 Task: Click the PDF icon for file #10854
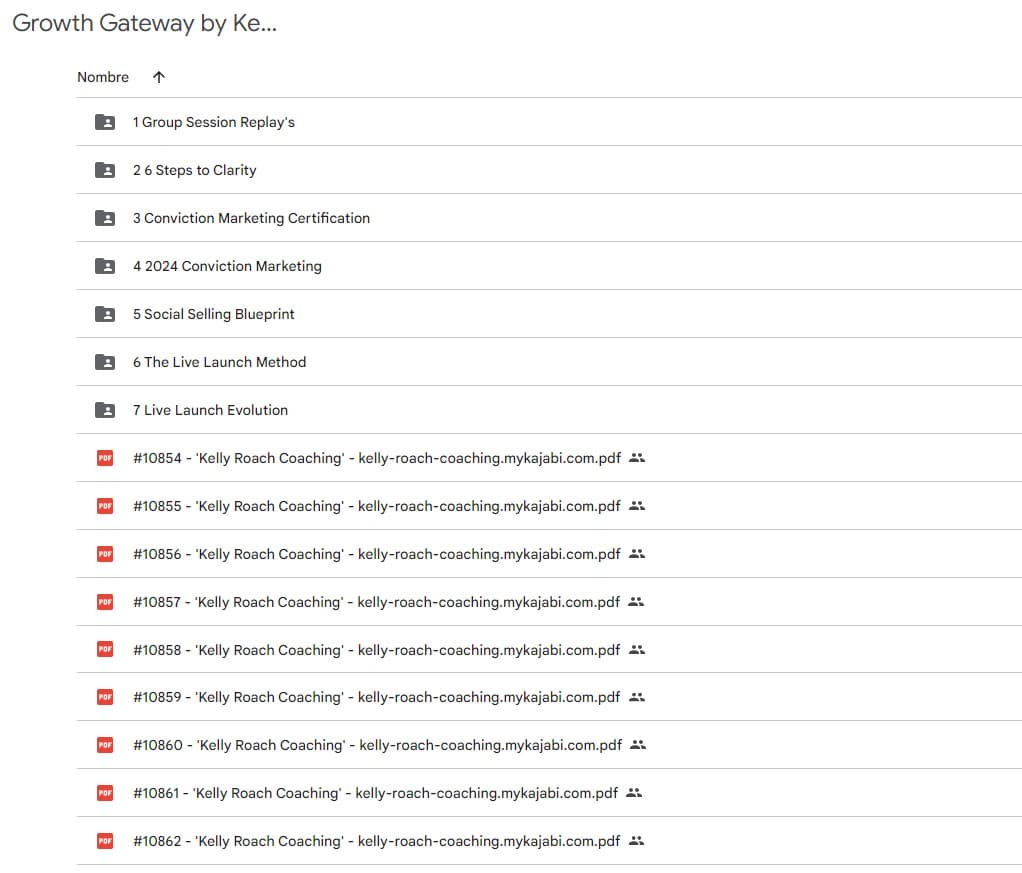[x=105, y=458]
